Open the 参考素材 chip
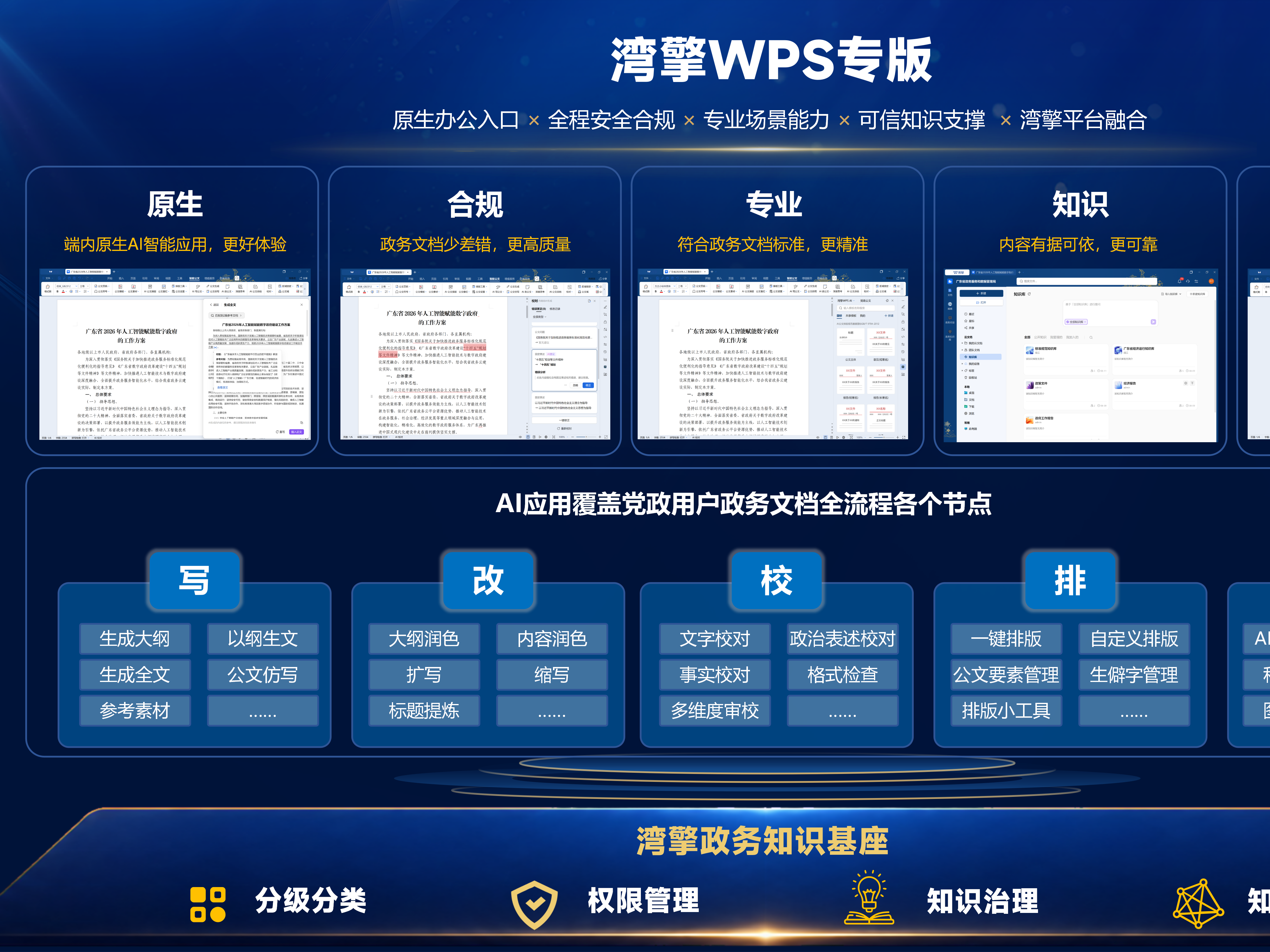 pyautogui.click(x=135, y=711)
